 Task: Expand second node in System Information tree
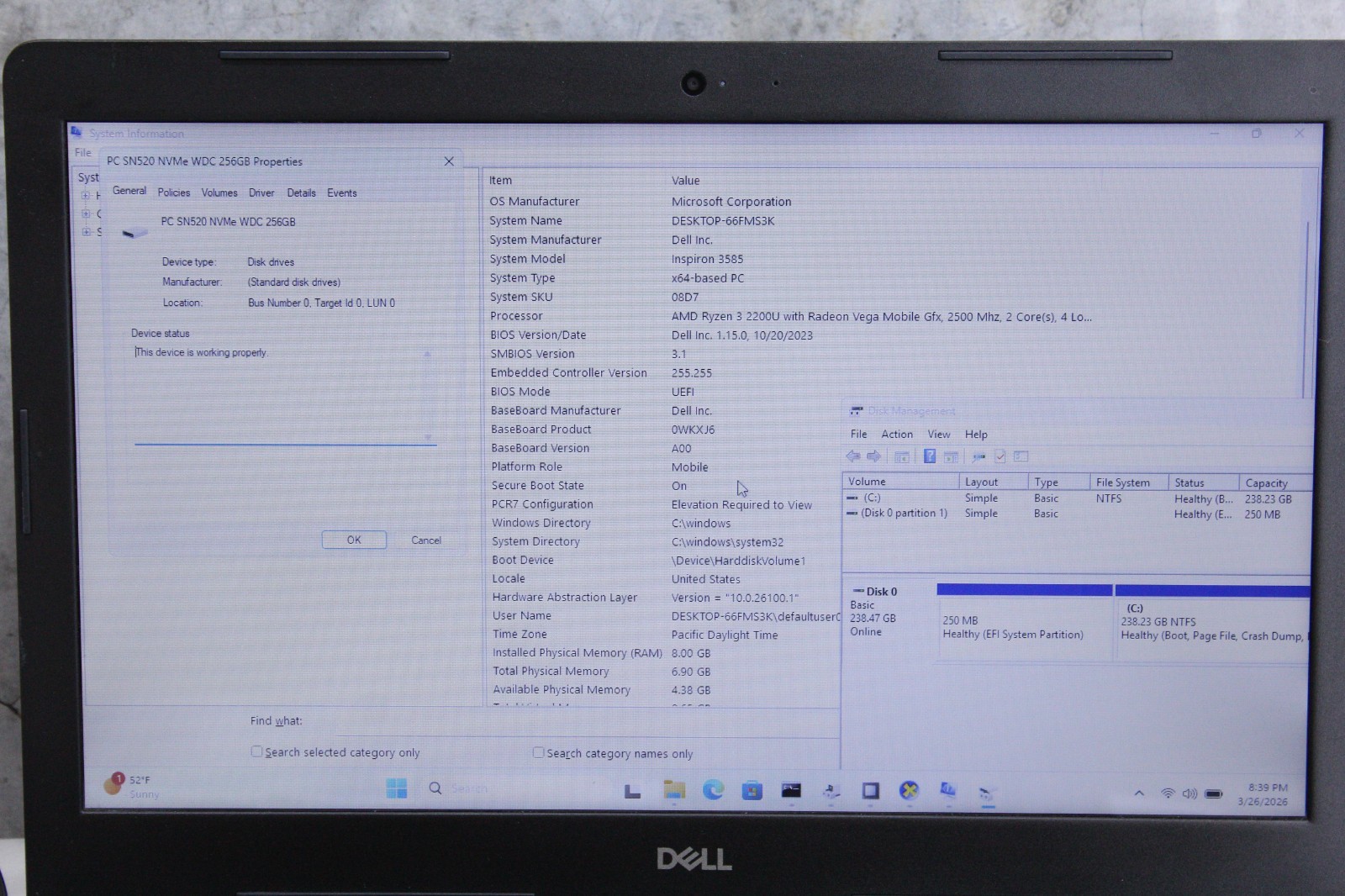(x=85, y=213)
